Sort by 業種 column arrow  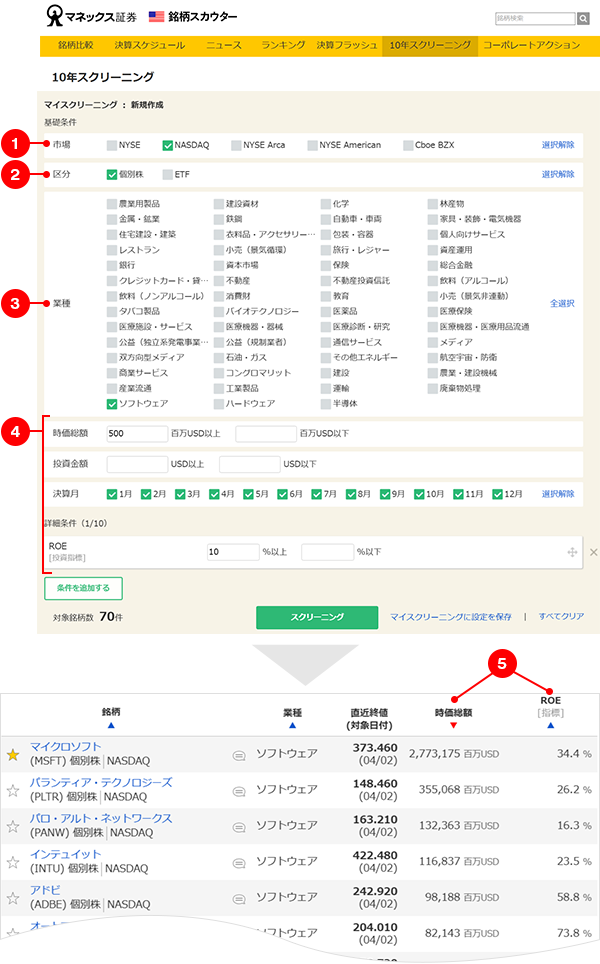[x=293, y=725]
